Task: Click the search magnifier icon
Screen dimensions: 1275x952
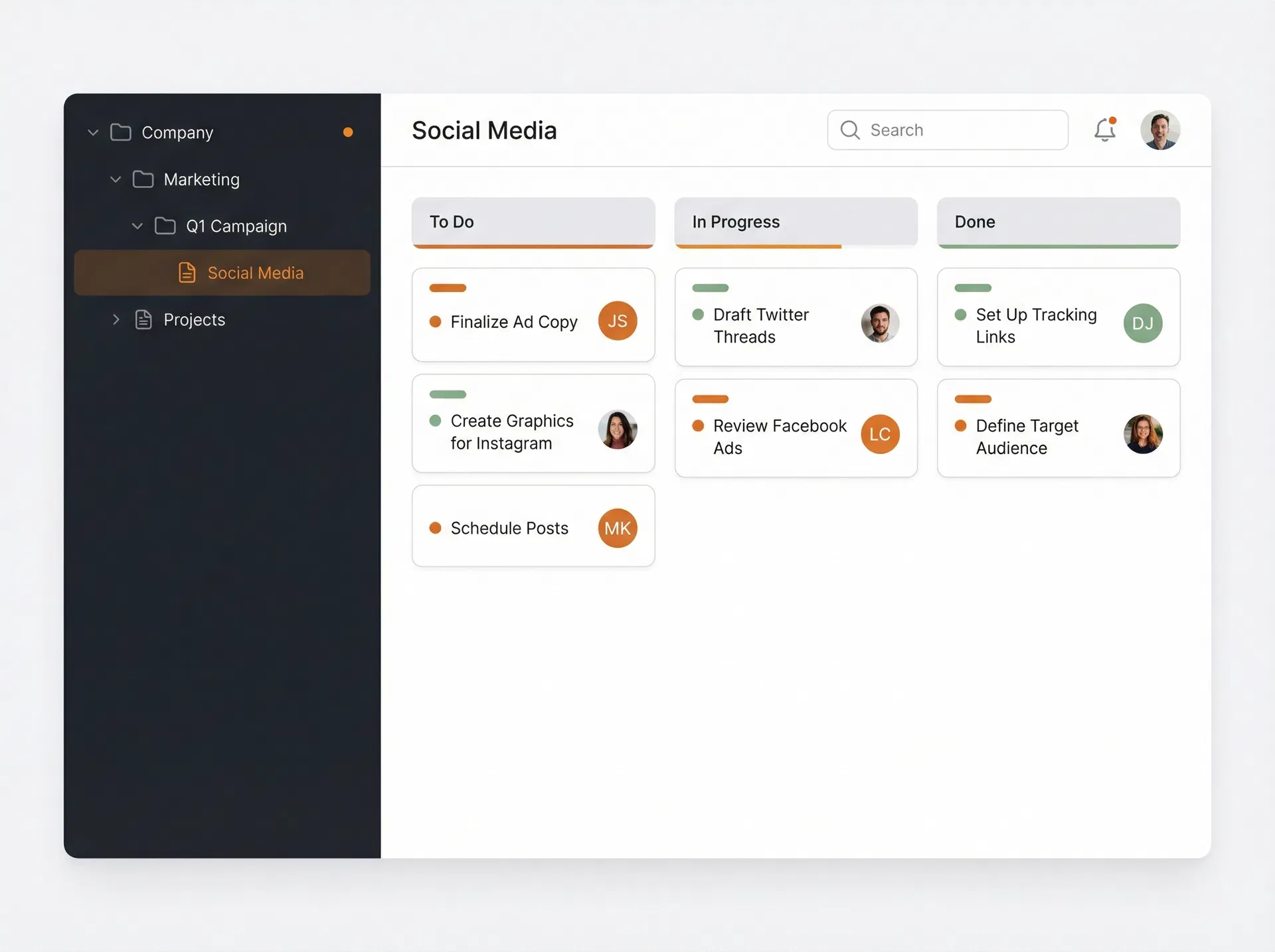Action: click(849, 130)
